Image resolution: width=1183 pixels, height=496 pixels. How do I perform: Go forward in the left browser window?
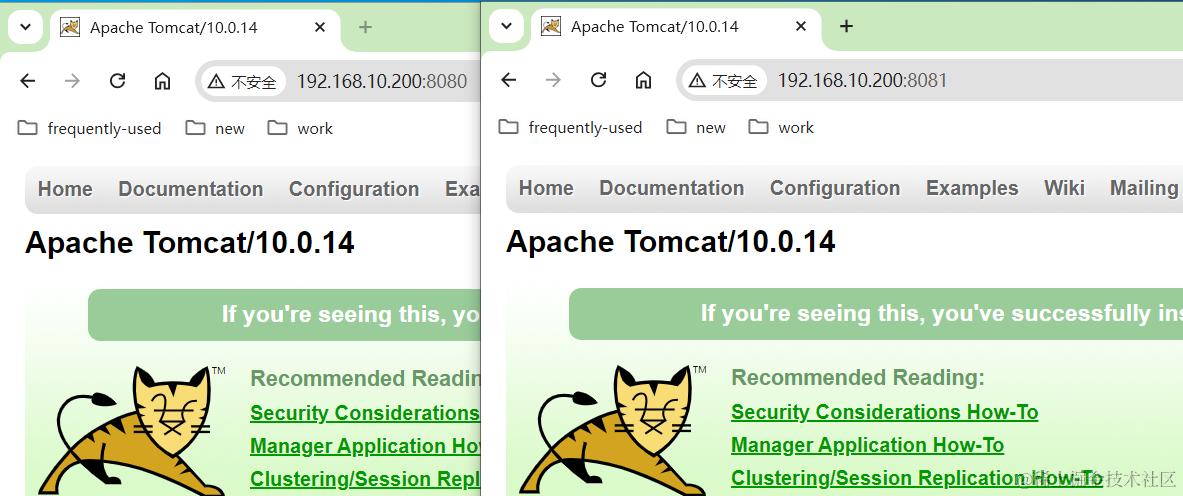[72, 81]
